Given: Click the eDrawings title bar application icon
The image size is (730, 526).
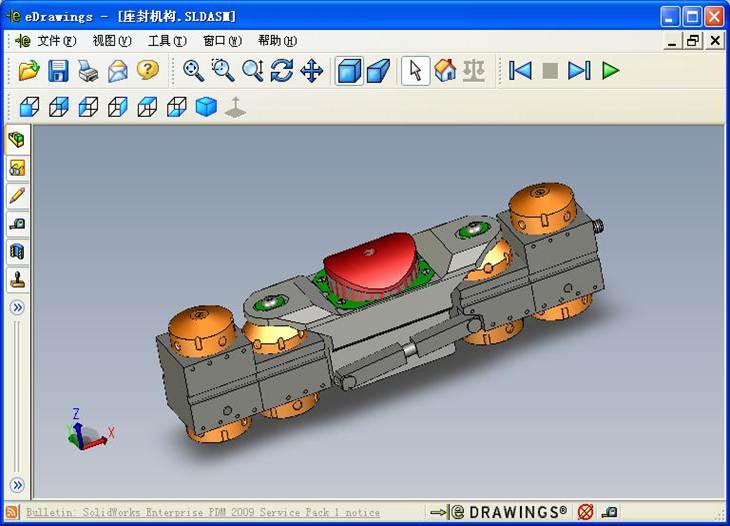Looking at the screenshot, I should [14, 16].
